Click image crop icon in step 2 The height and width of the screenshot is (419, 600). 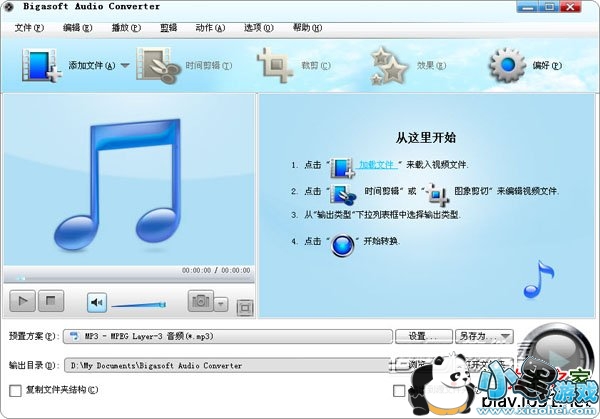438,194
